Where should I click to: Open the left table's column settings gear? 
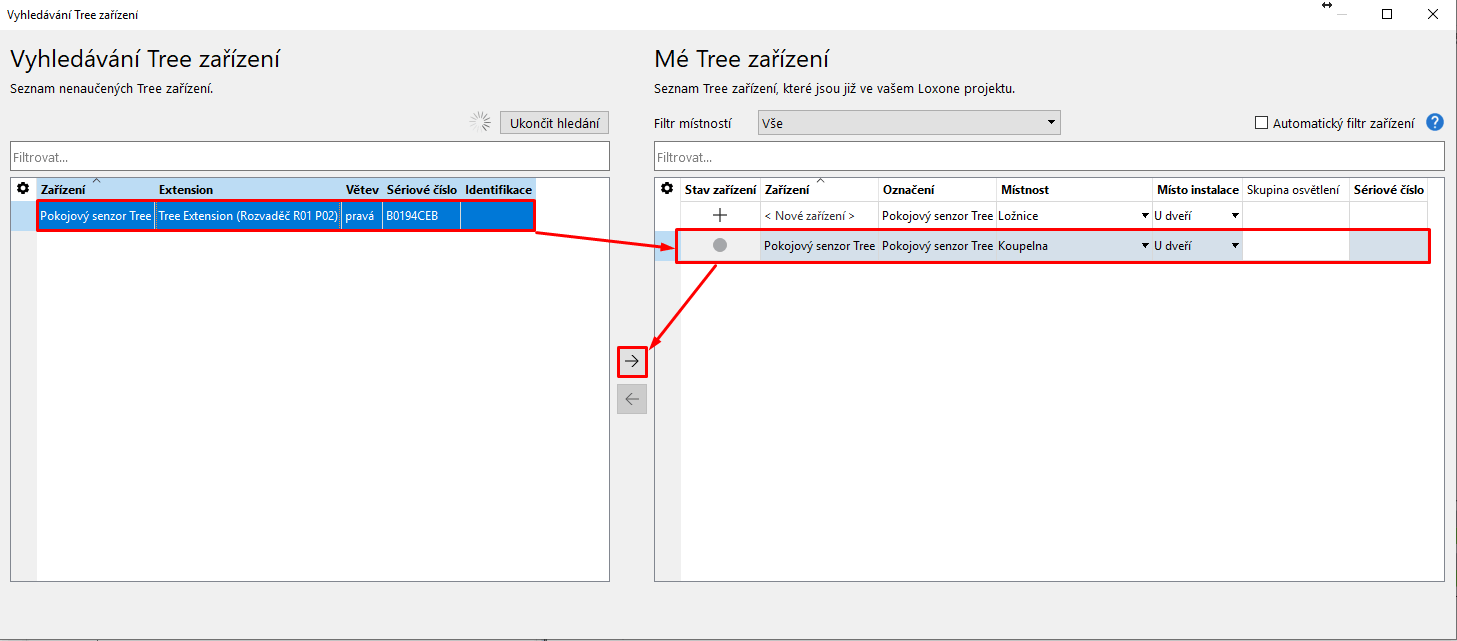20,188
